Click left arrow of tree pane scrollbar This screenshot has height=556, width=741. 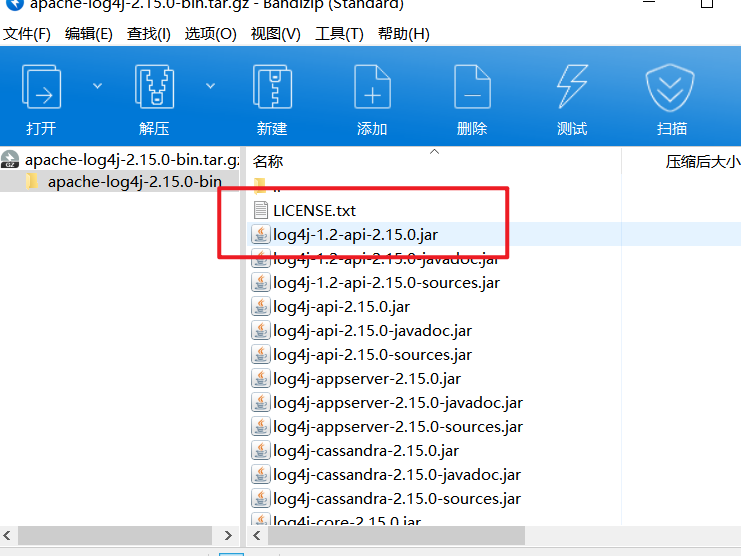pos(7,535)
